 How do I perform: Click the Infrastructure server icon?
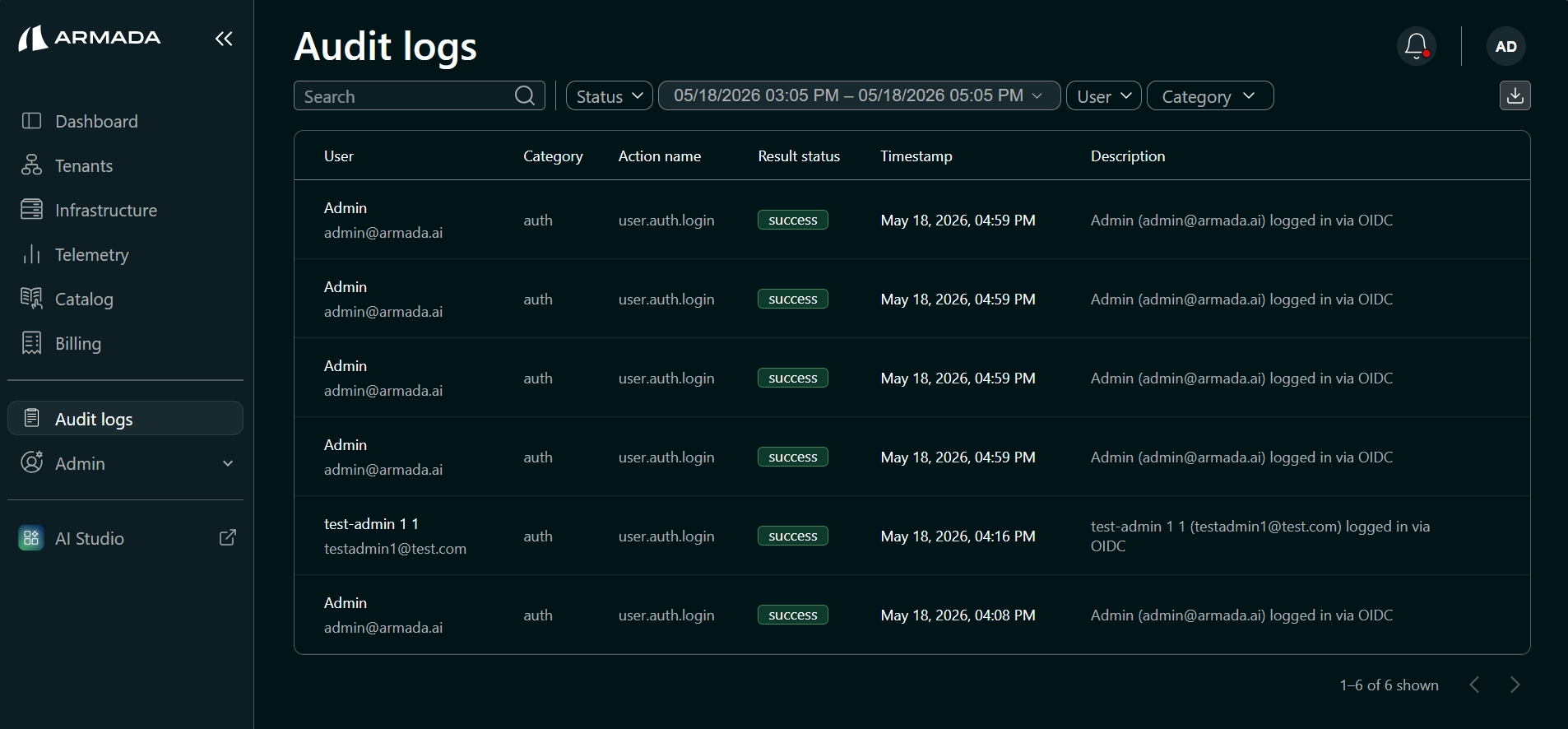coord(31,210)
